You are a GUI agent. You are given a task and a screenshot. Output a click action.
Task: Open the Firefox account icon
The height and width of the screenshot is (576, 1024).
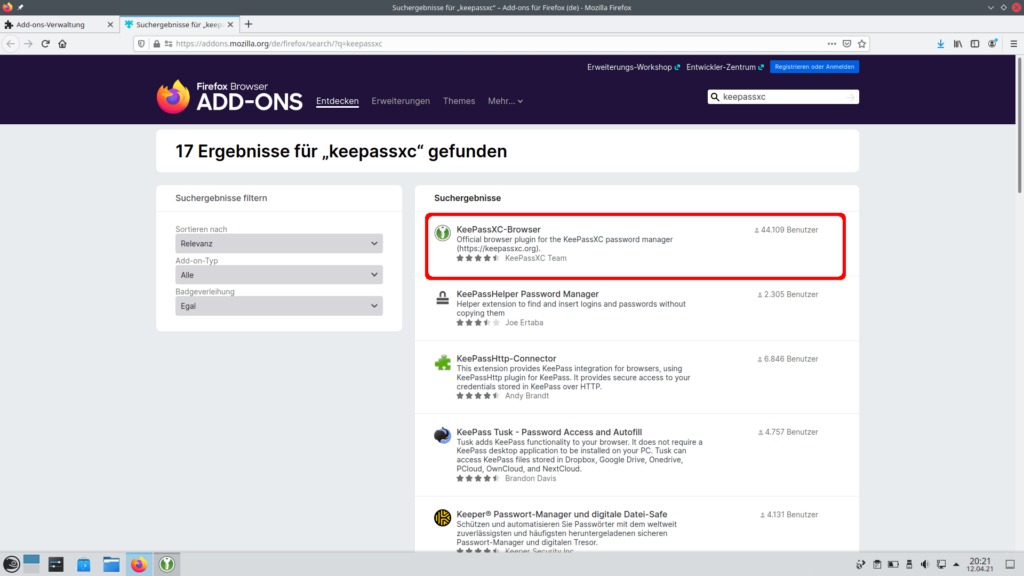pyautogui.click(x=992, y=44)
